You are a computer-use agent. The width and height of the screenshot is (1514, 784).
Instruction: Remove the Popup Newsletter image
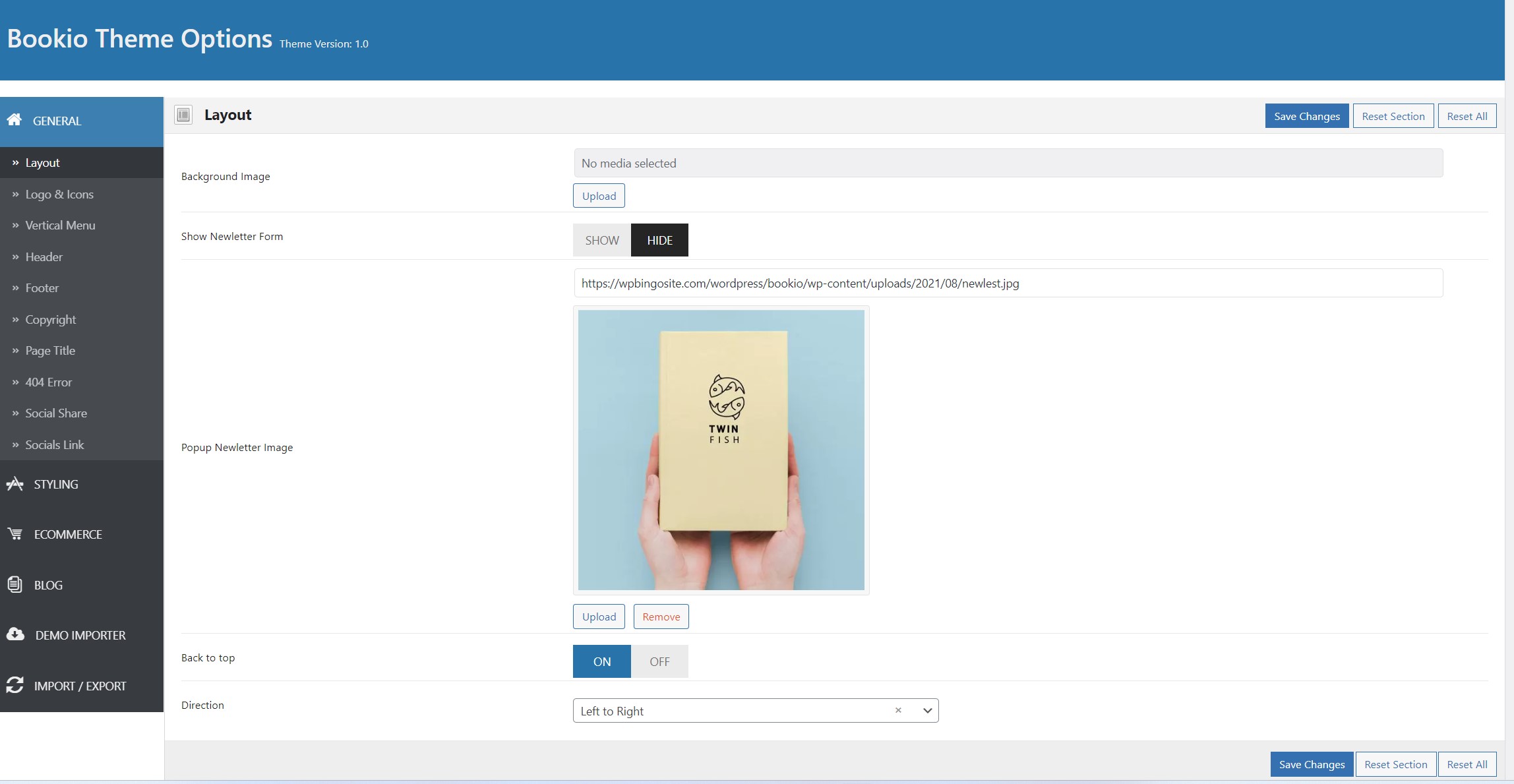coord(661,617)
